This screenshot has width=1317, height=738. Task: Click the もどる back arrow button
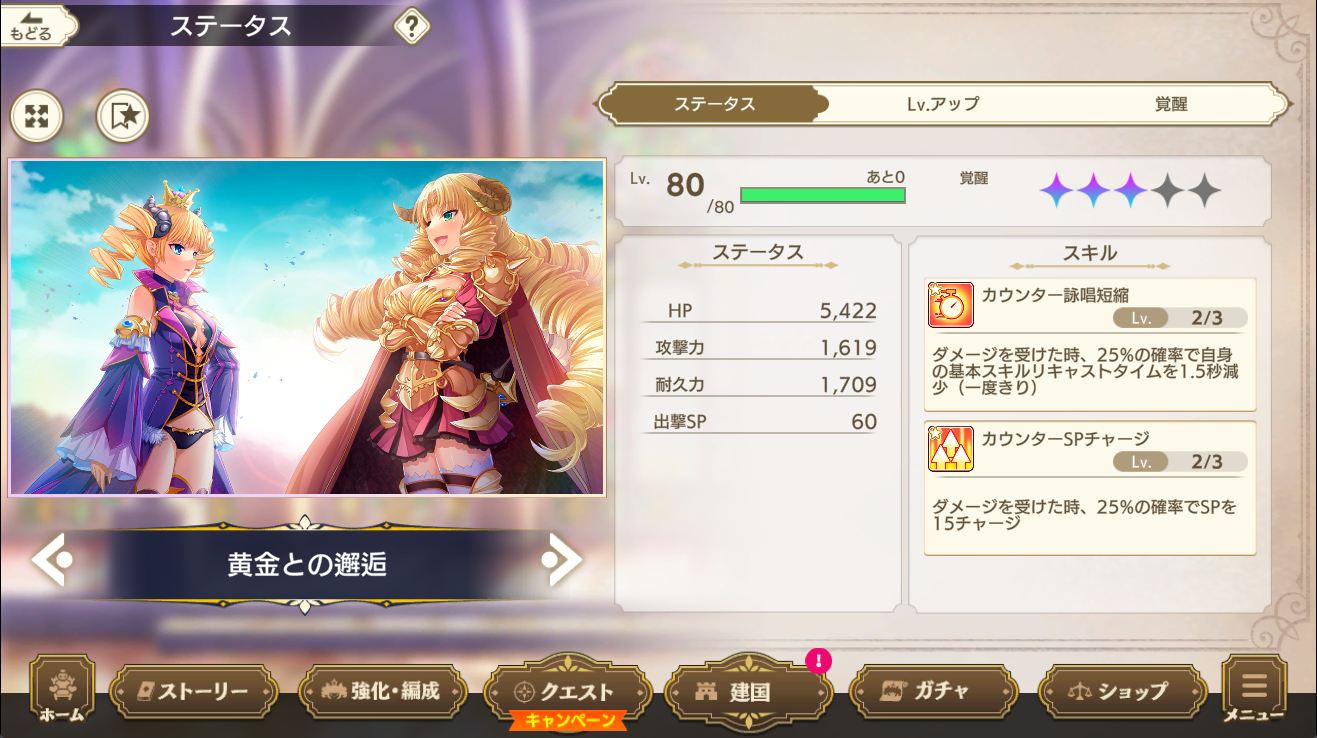point(37,26)
